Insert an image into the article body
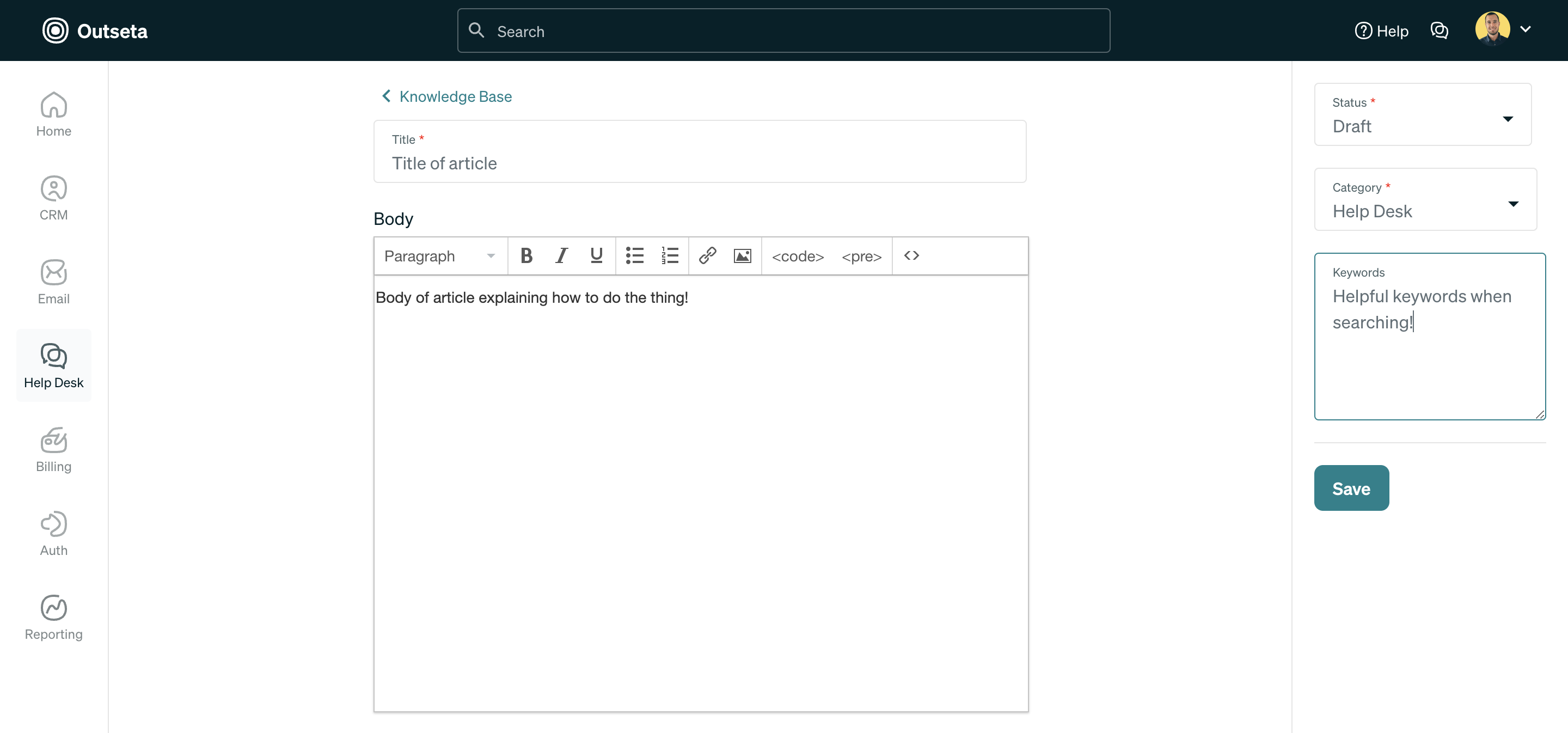The width and height of the screenshot is (1568, 733). (742, 256)
